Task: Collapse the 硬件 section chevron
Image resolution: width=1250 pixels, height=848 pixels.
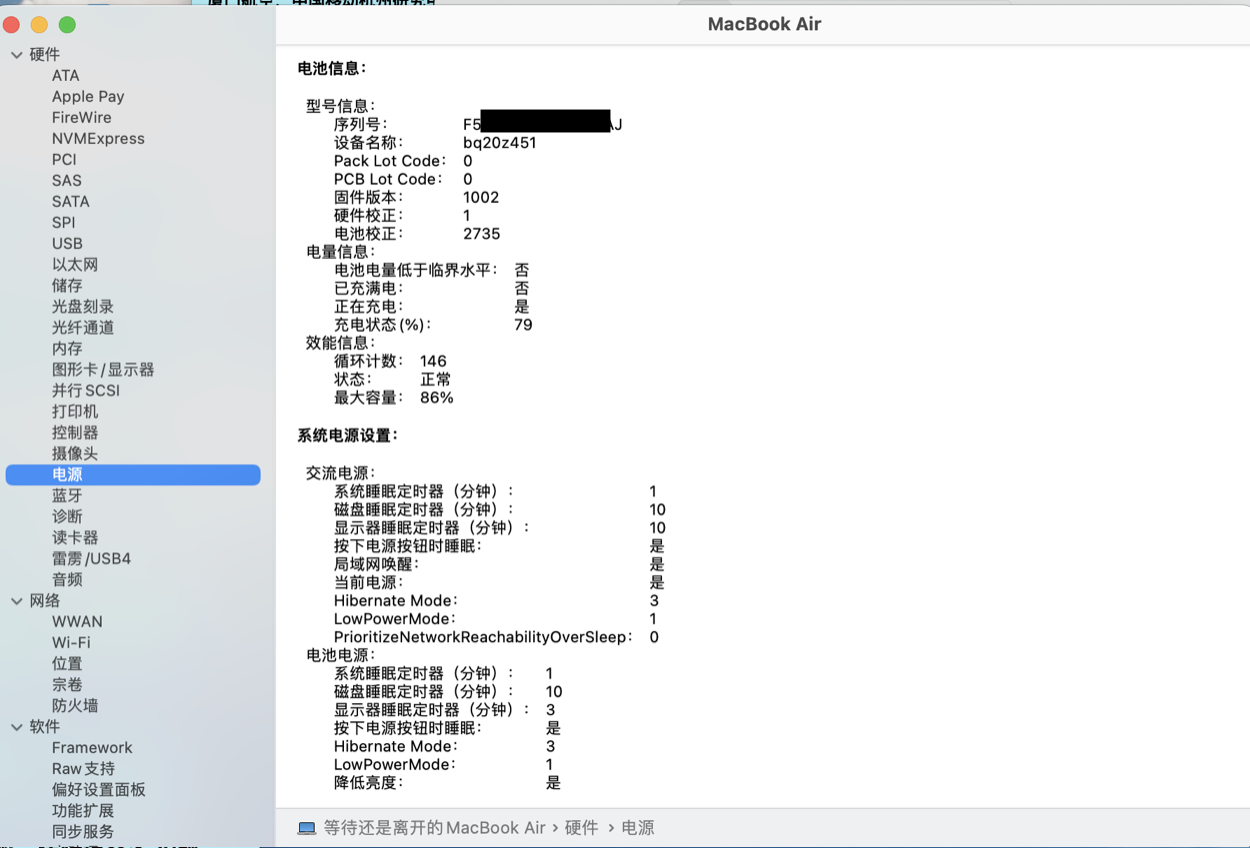Action: pyautogui.click(x=17, y=55)
